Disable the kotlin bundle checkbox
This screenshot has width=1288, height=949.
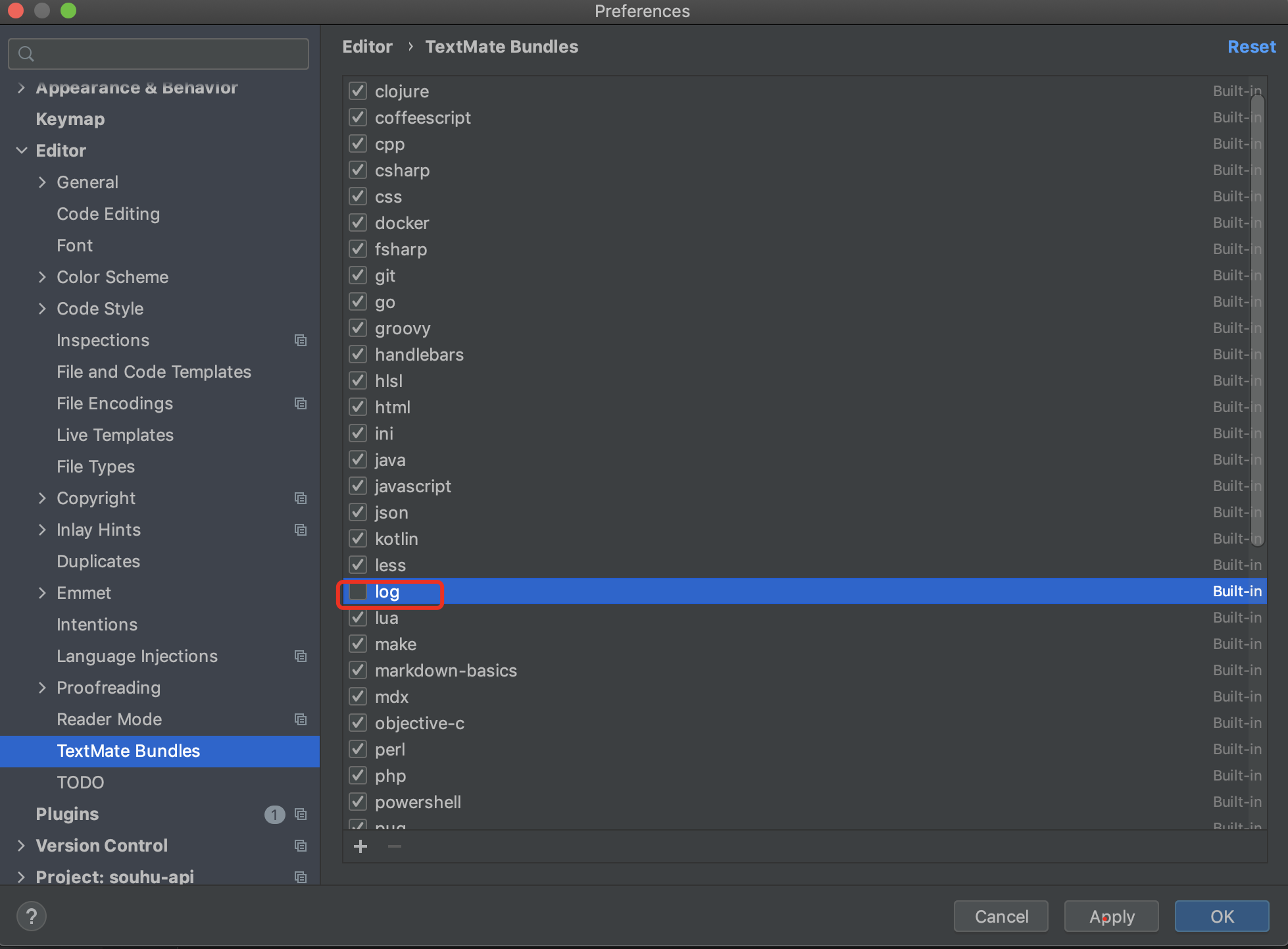point(358,539)
